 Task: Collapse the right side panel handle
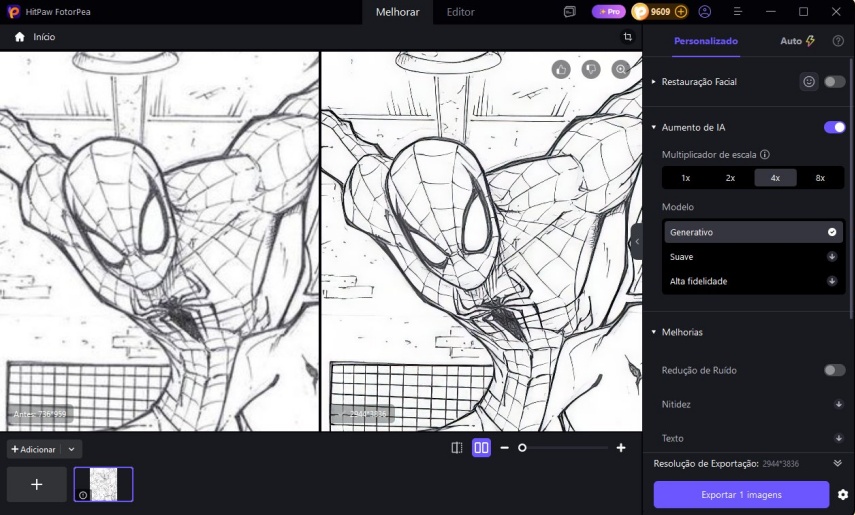pyautogui.click(x=636, y=242)
